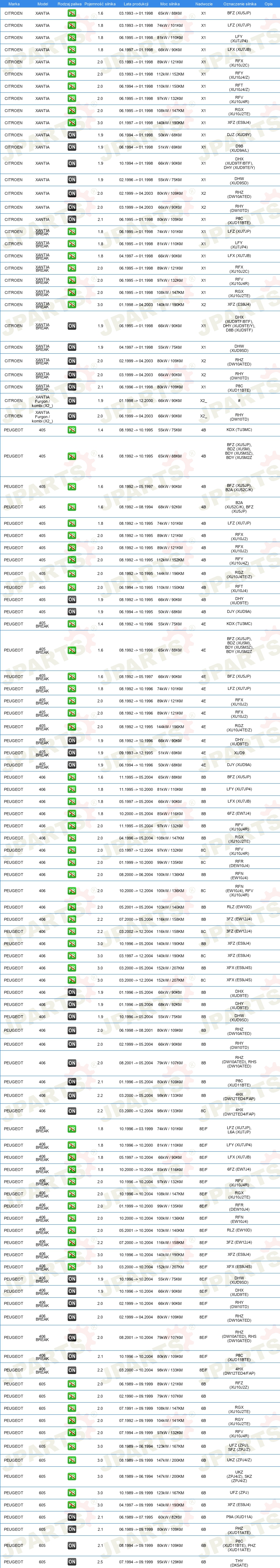This screenshot has height=1568, width=280.
Task: Select 01.1998 -> 12.2000 production years cell
Action: [136, 401]
